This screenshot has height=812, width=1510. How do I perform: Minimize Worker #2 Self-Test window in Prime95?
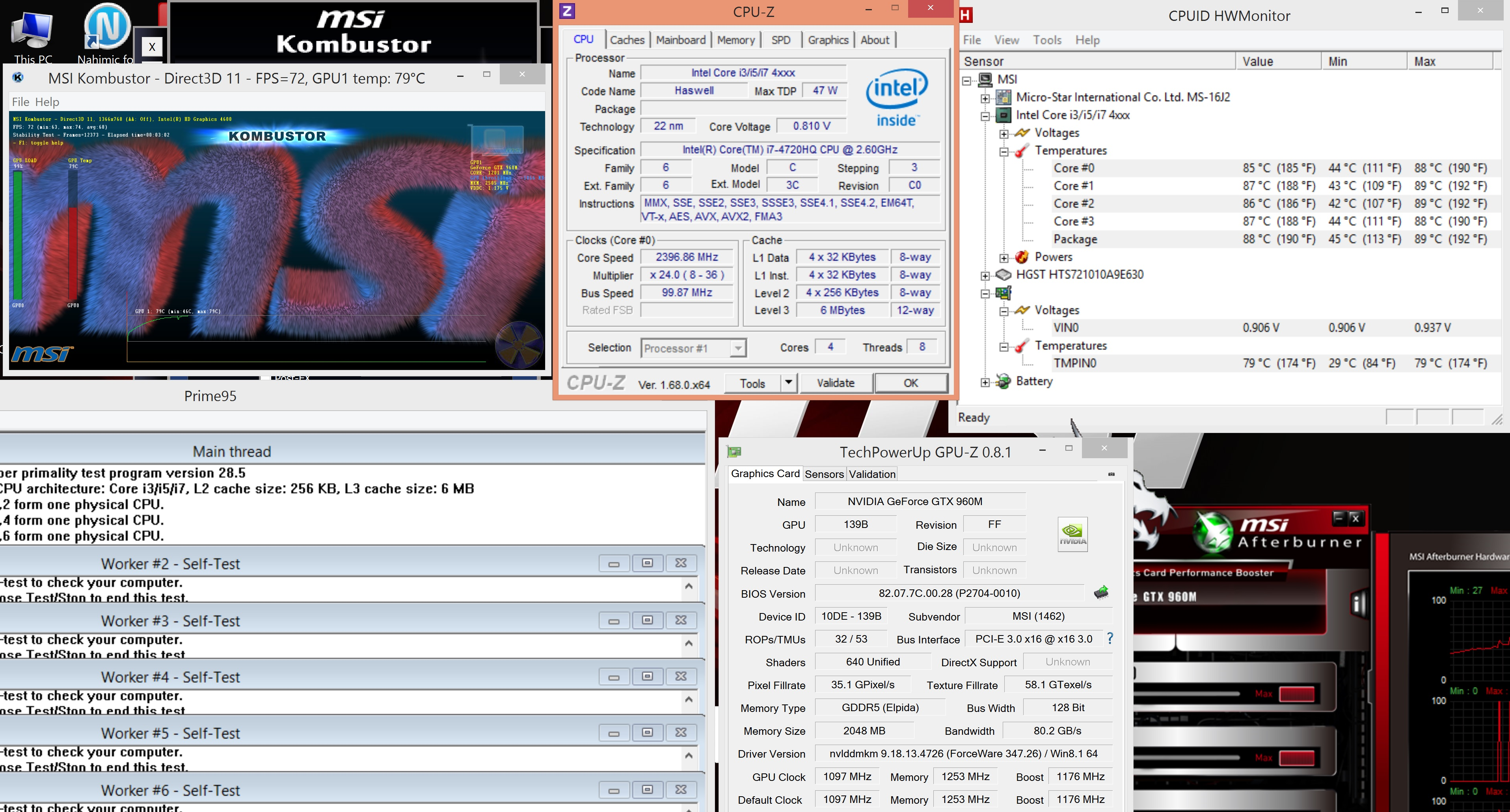(614, 563)
